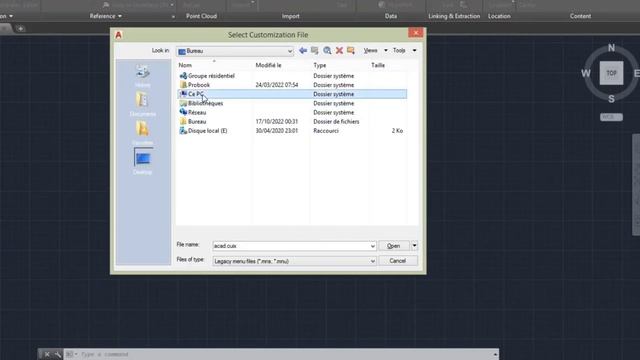Expand the Reference ribbon panel
The height and width of the screenshot is (360, 640).
(x=105, y=16)
